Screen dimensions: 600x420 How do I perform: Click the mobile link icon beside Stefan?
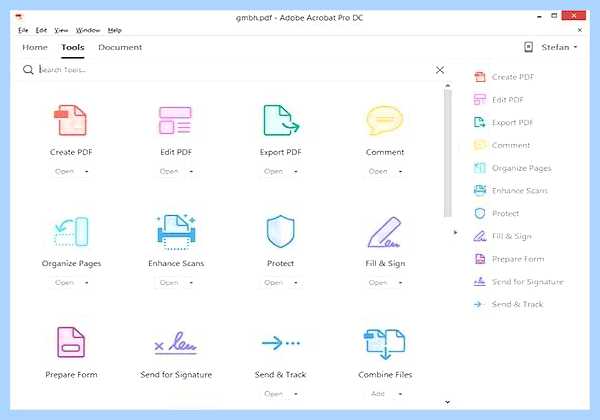(x=528, y=47)
